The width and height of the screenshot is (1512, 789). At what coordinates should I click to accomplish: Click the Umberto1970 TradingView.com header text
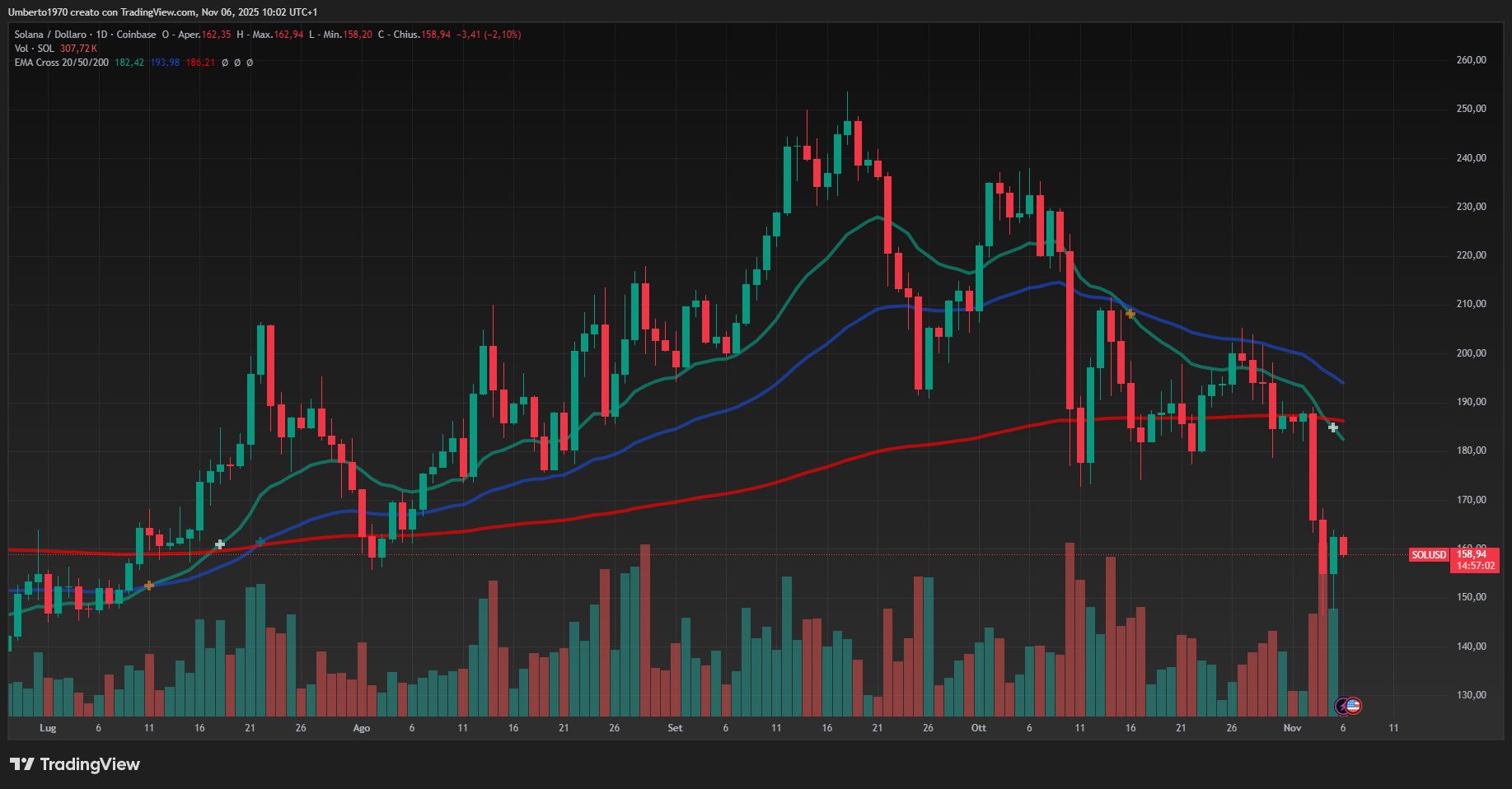click(162, 12)
